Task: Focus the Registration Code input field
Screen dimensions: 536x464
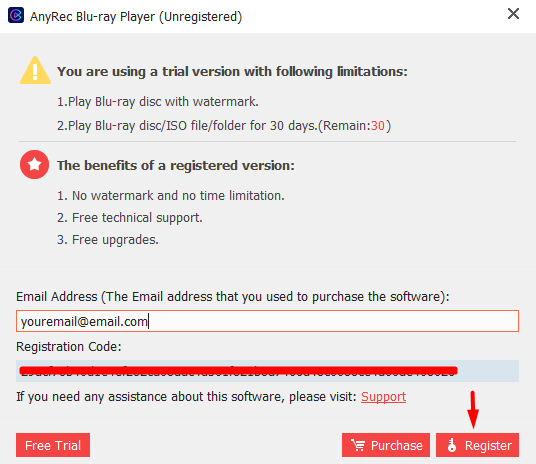Action: 267,371
